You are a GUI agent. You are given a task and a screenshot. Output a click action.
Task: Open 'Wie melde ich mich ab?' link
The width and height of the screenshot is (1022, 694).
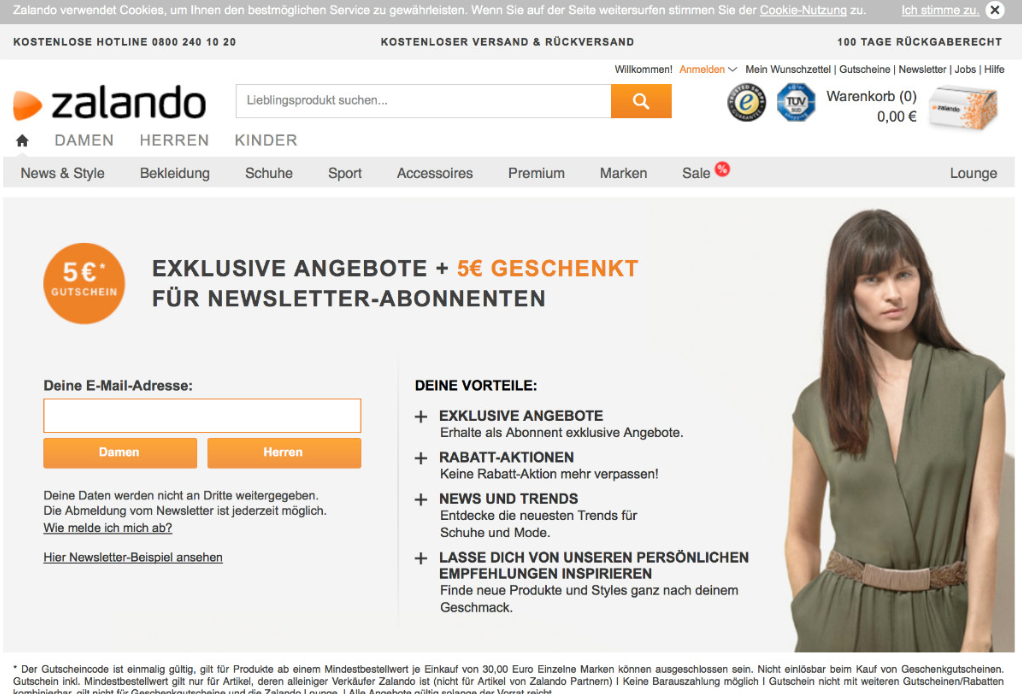[108, 528]
